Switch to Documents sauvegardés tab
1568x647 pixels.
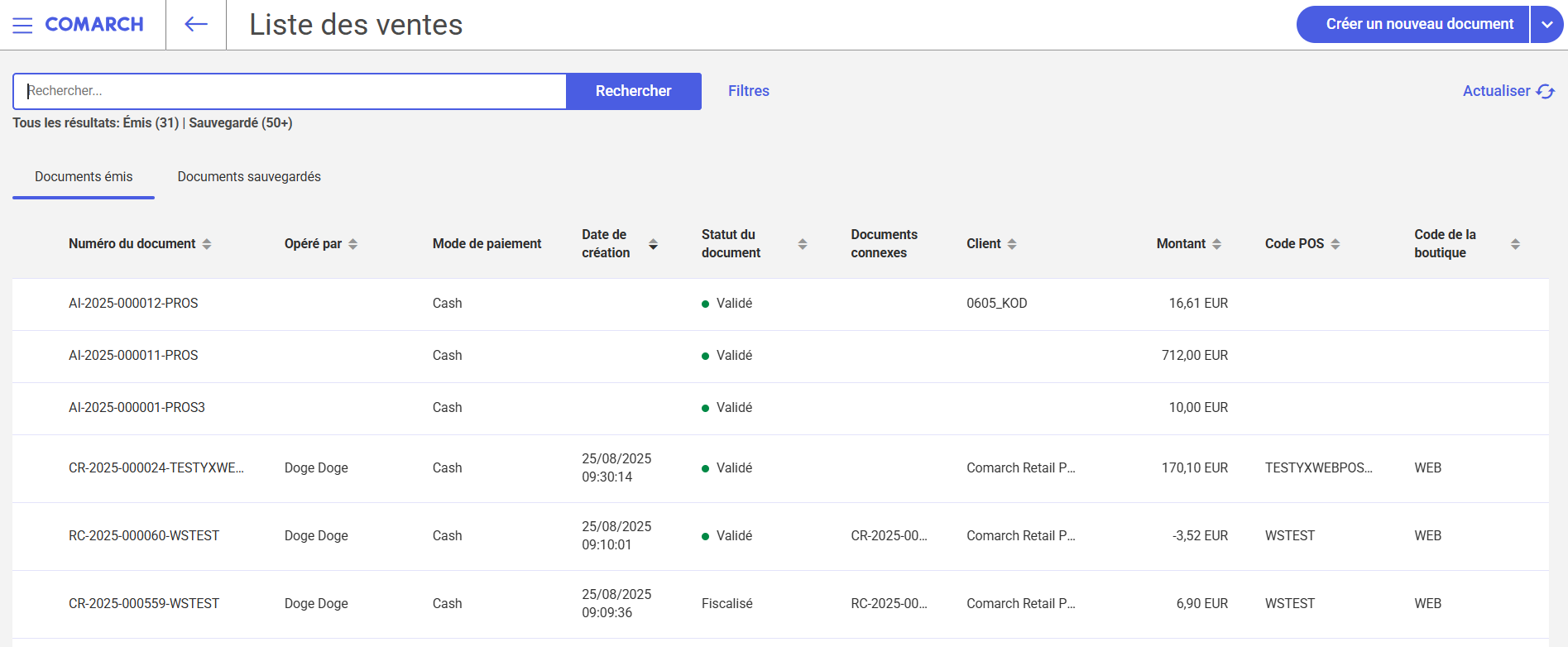[249, 177]
